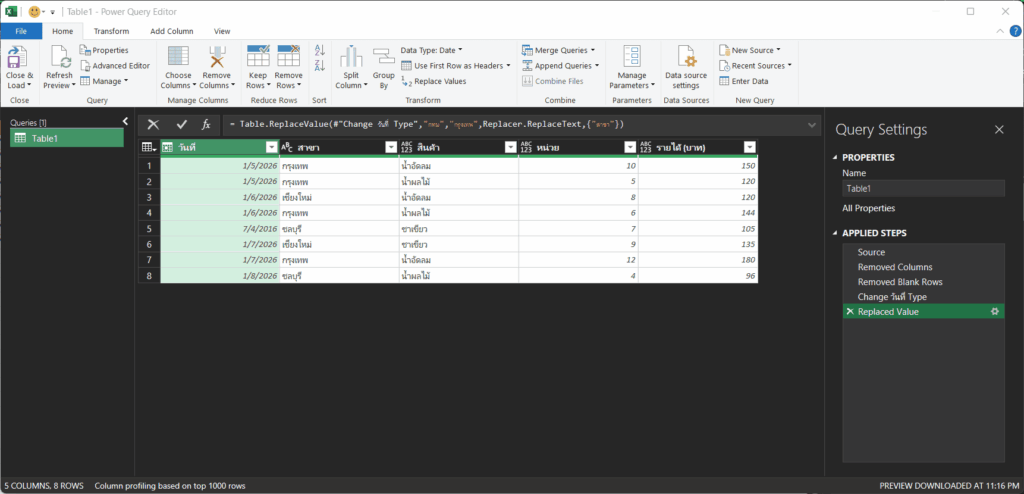
Task: Click Enter Data in New Query group
Action: (743, 81)
